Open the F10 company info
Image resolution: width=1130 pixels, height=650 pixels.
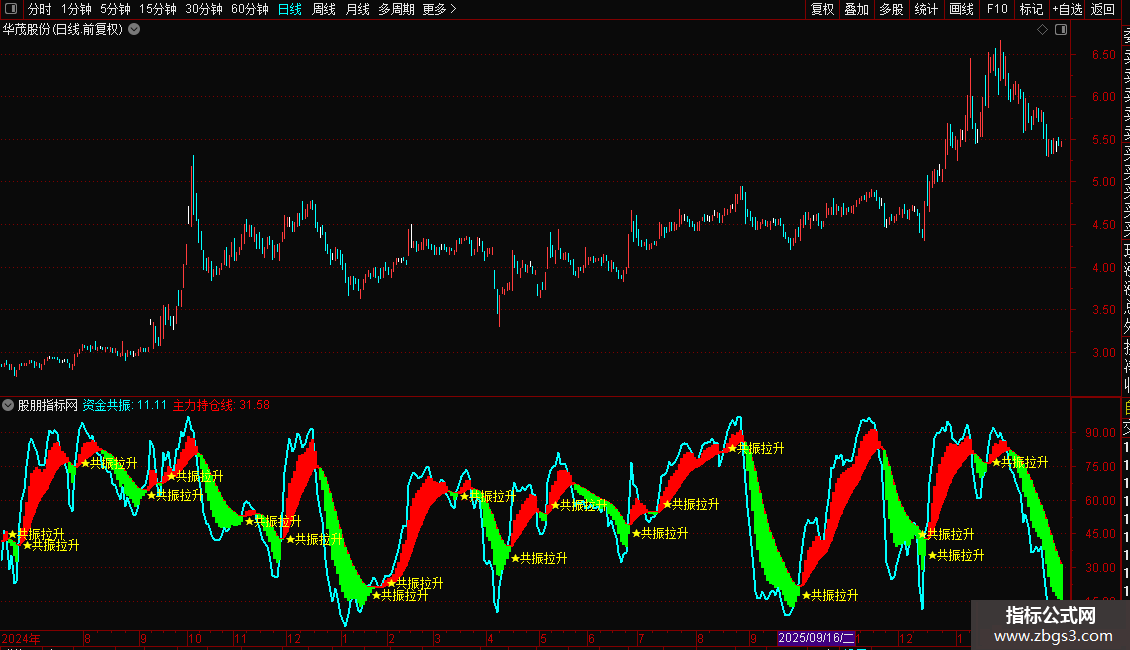(997, 9)
